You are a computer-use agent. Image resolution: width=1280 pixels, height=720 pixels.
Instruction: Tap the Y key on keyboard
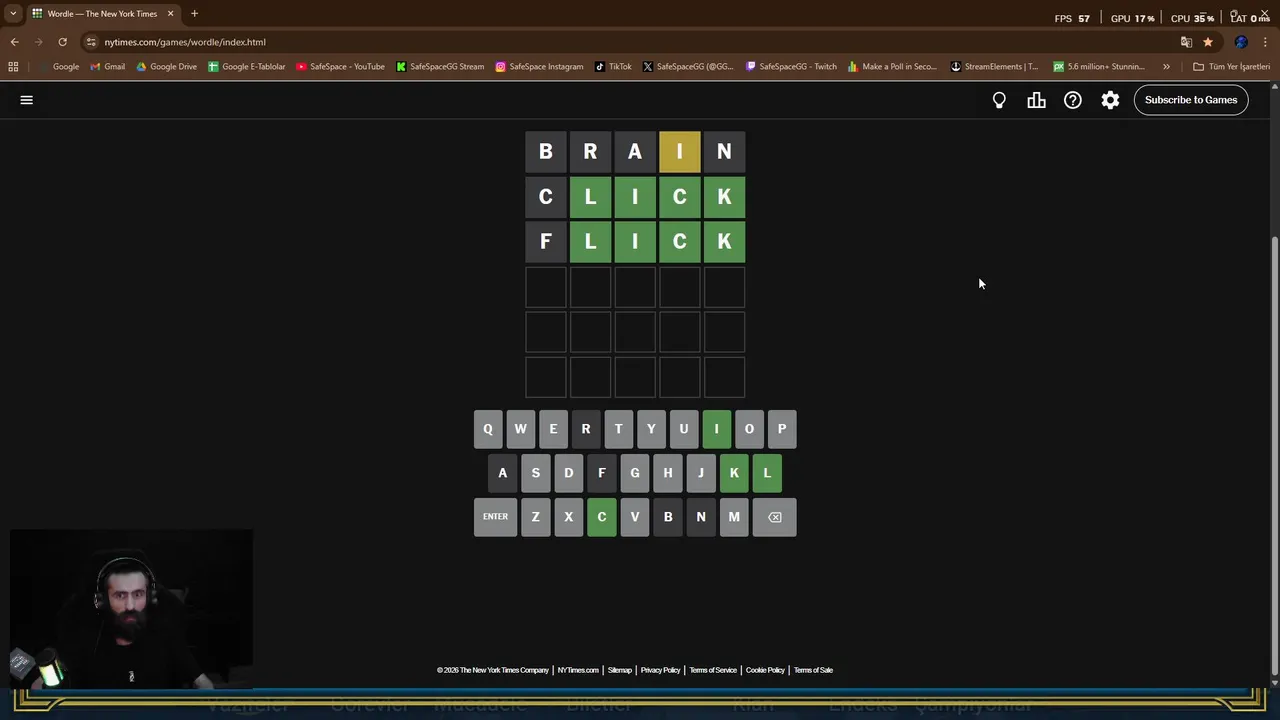(651, 429)
